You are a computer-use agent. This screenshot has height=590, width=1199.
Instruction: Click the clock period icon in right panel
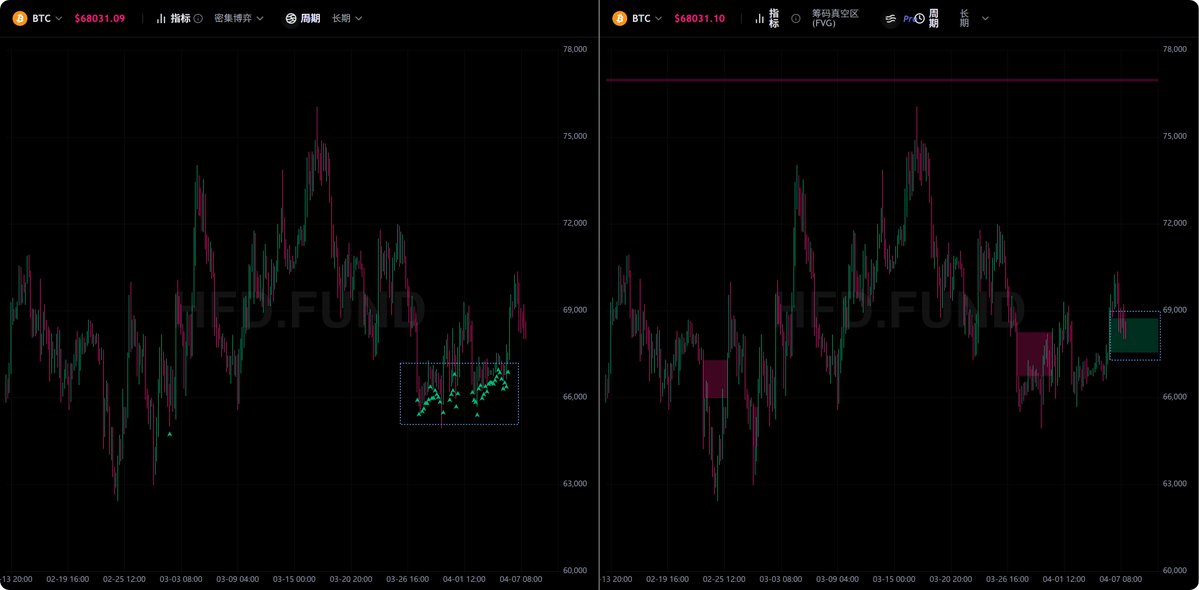tap(919, 18)
